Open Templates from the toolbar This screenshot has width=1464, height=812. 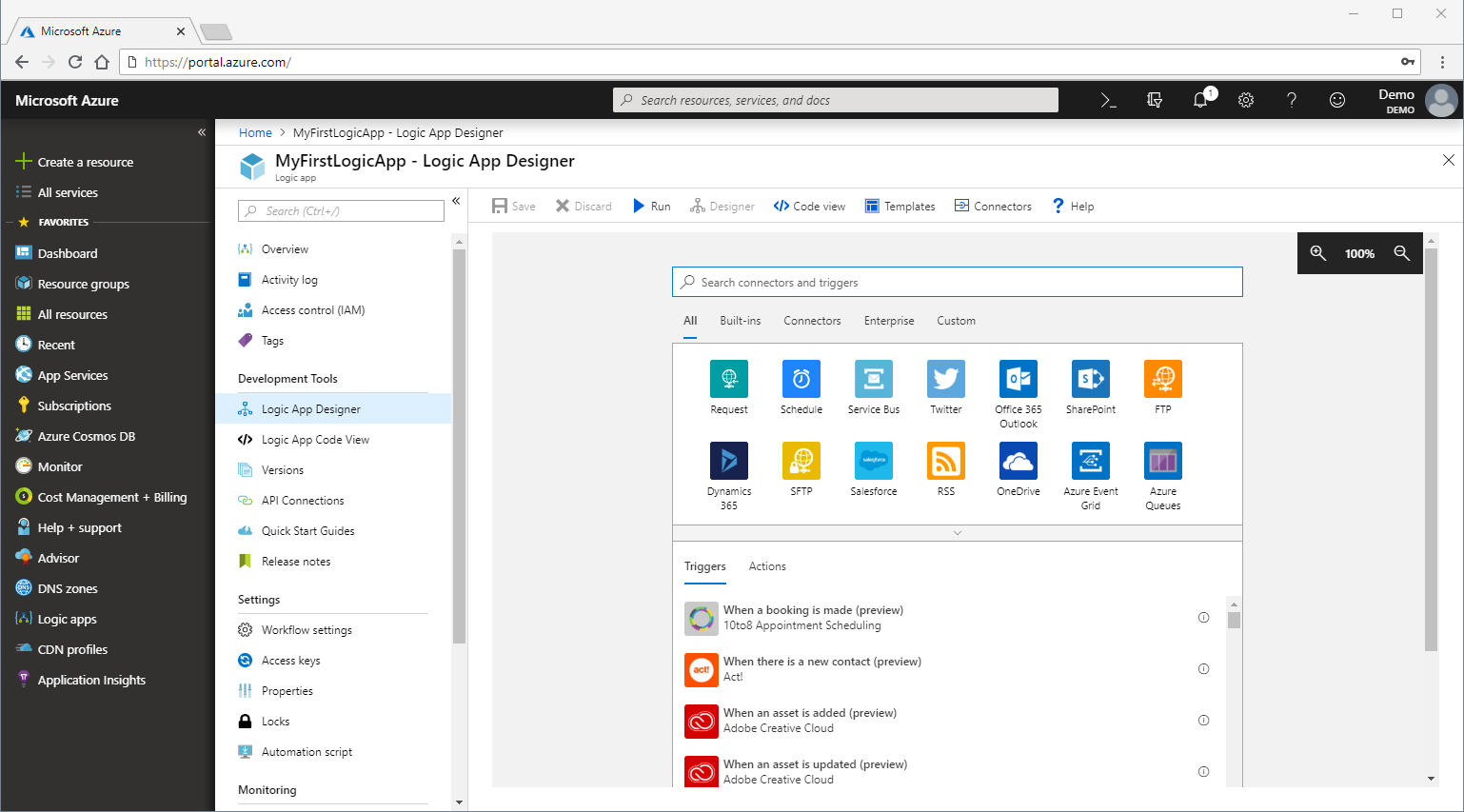[x=900, y=207]
